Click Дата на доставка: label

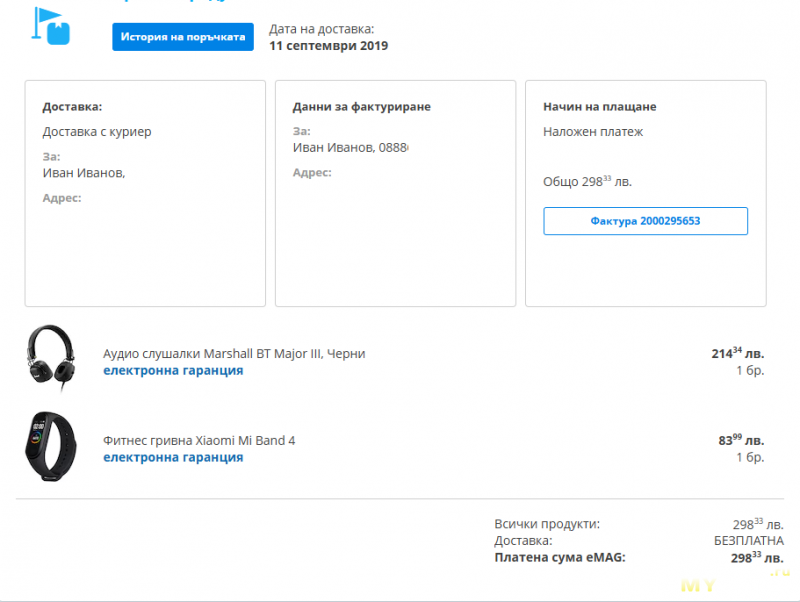[x=321, y=29]
